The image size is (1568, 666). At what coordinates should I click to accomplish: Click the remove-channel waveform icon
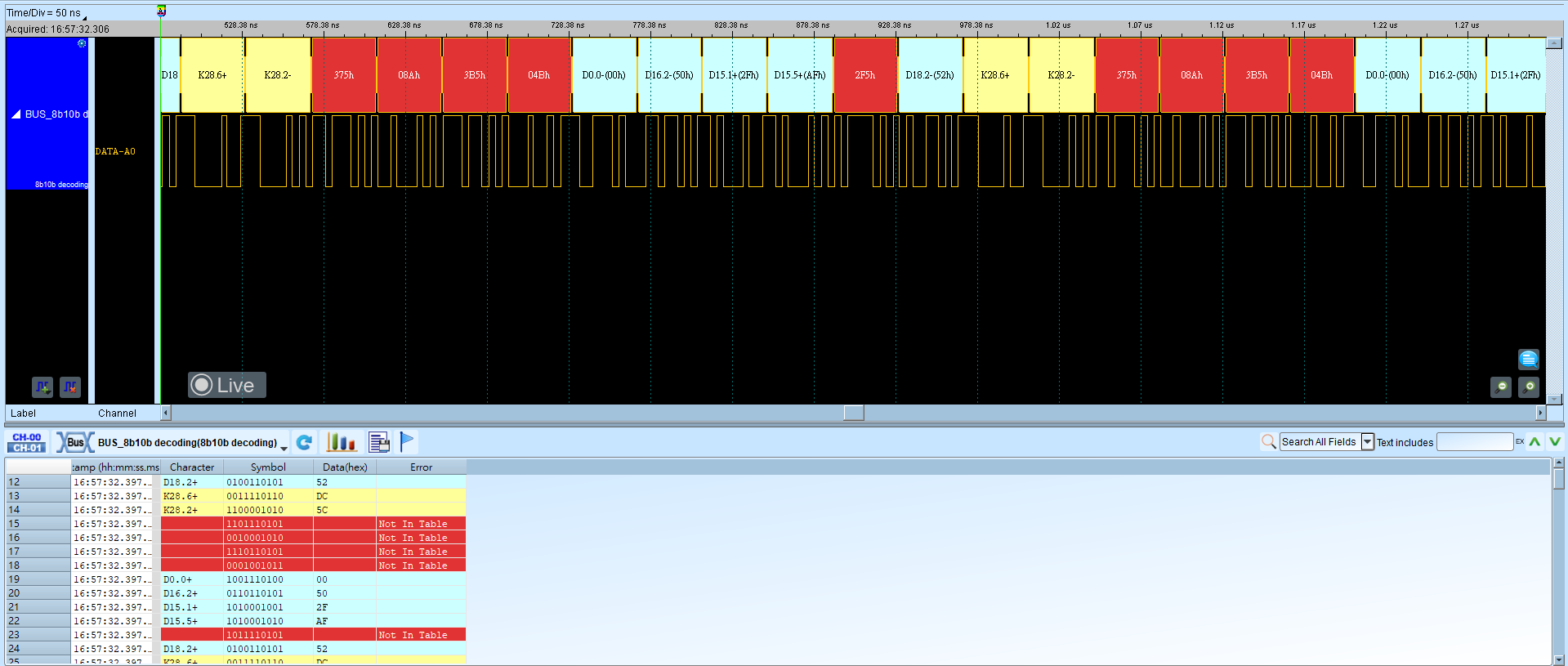point(70,387)
